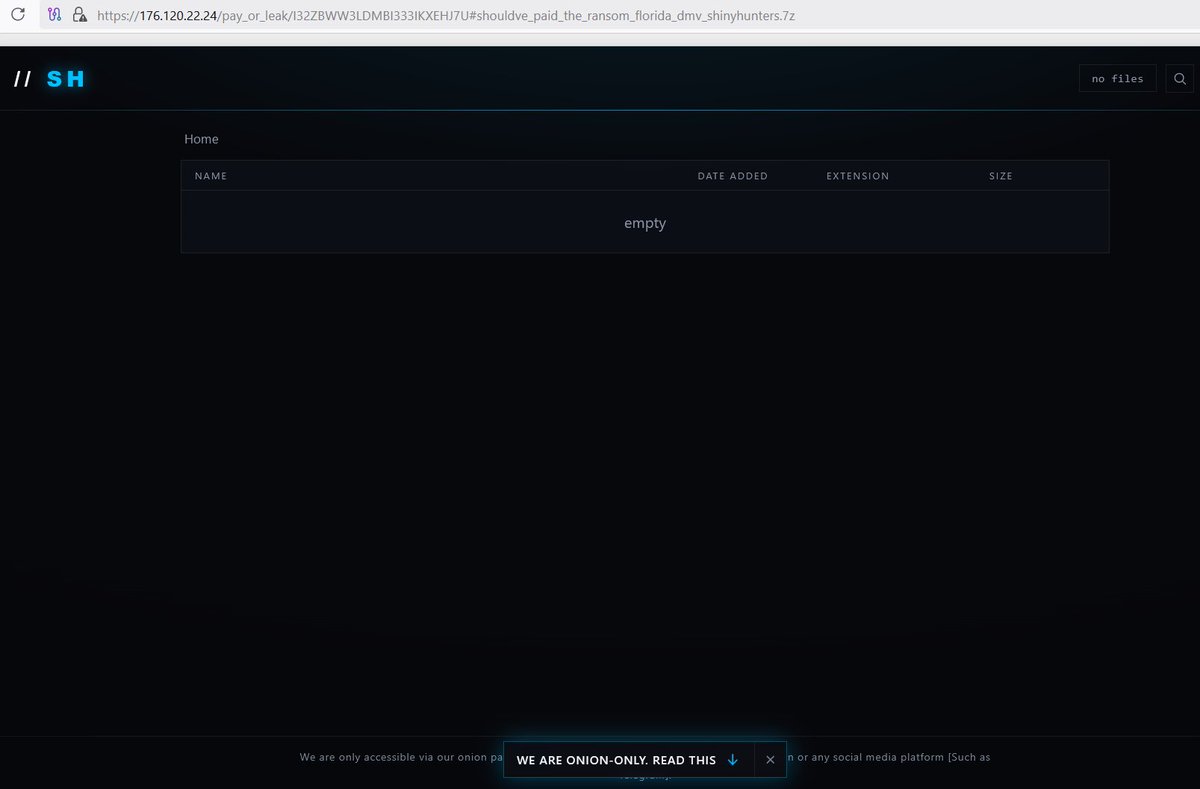The image size is (1200, 789).
Task: Dismiss the onion-only banner with X
Action: [770, 760]
